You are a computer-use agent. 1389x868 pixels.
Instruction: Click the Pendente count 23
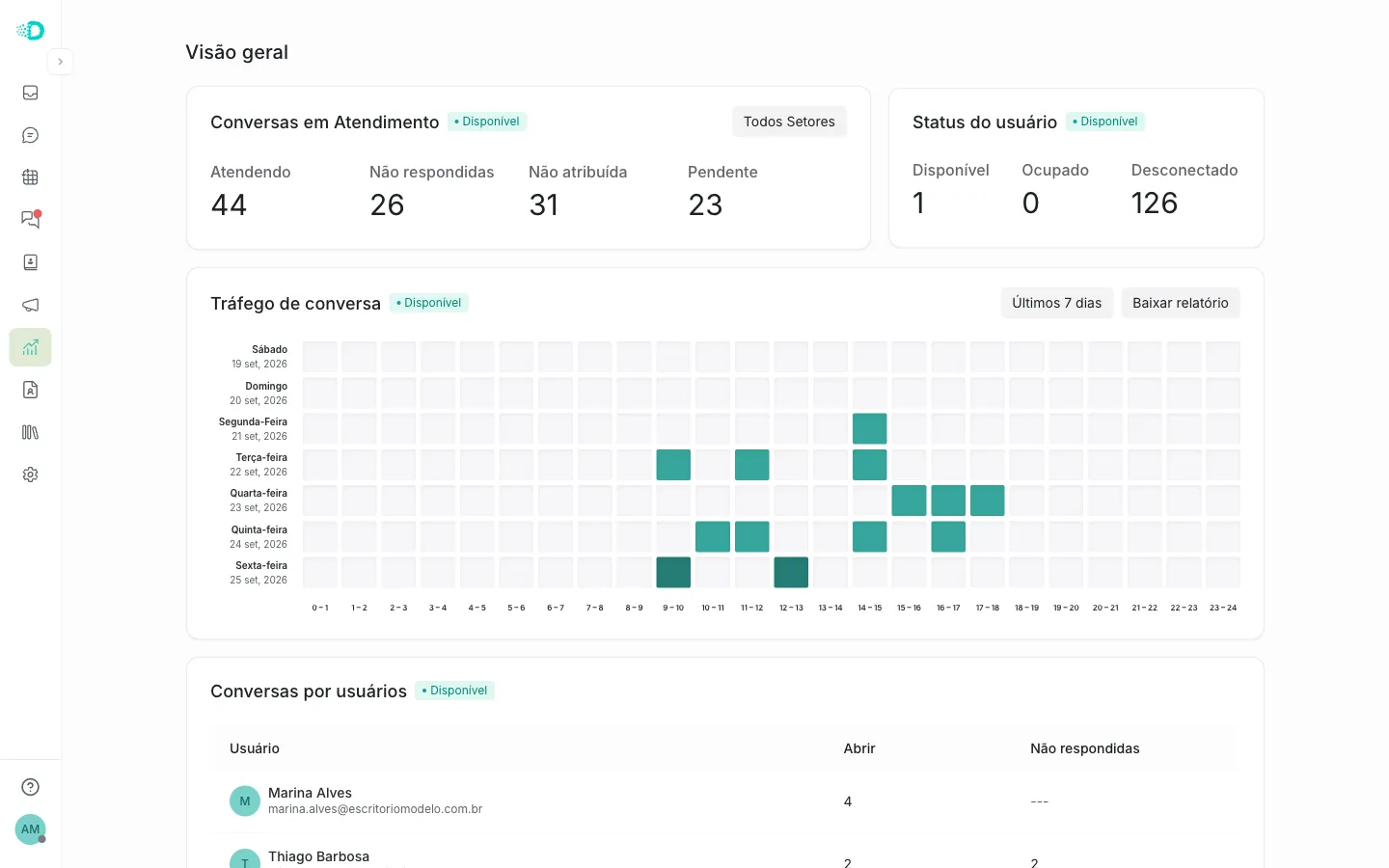tap(705, 204)
